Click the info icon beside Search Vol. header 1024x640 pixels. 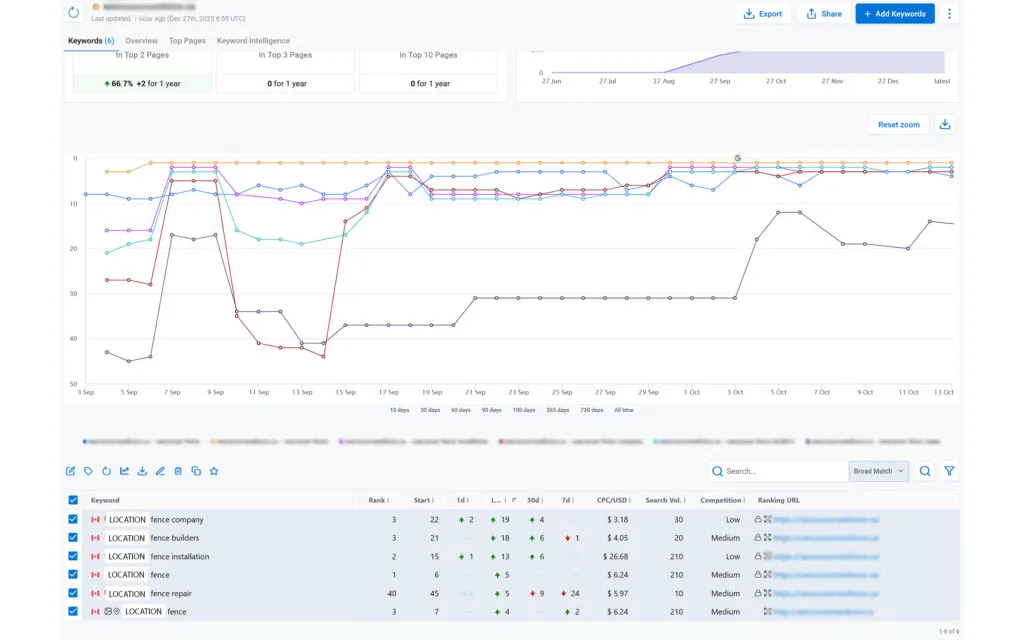click(684, 500)
